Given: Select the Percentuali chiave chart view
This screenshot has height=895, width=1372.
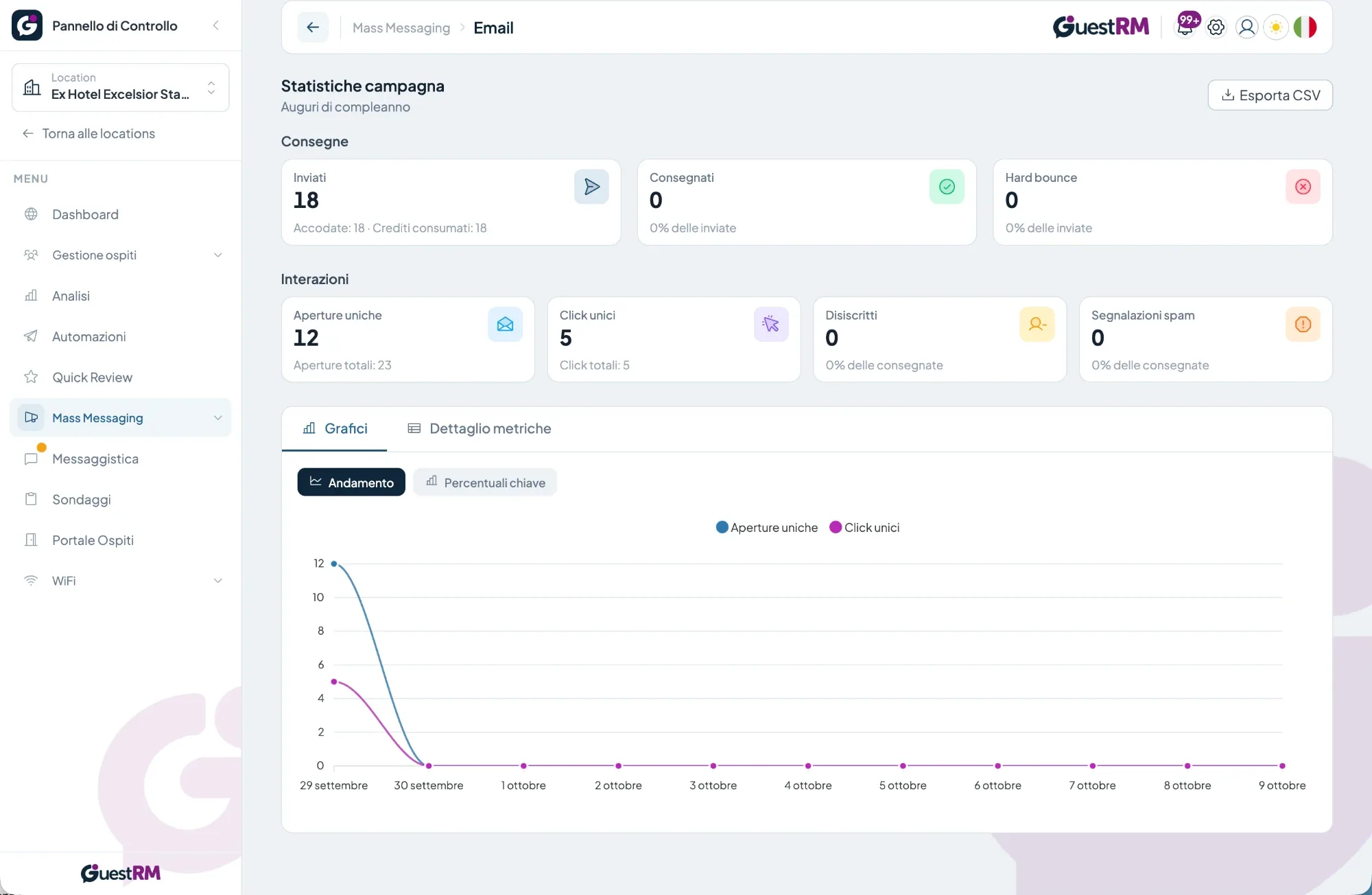Looking at the screenshot, I should click(485, 483).
